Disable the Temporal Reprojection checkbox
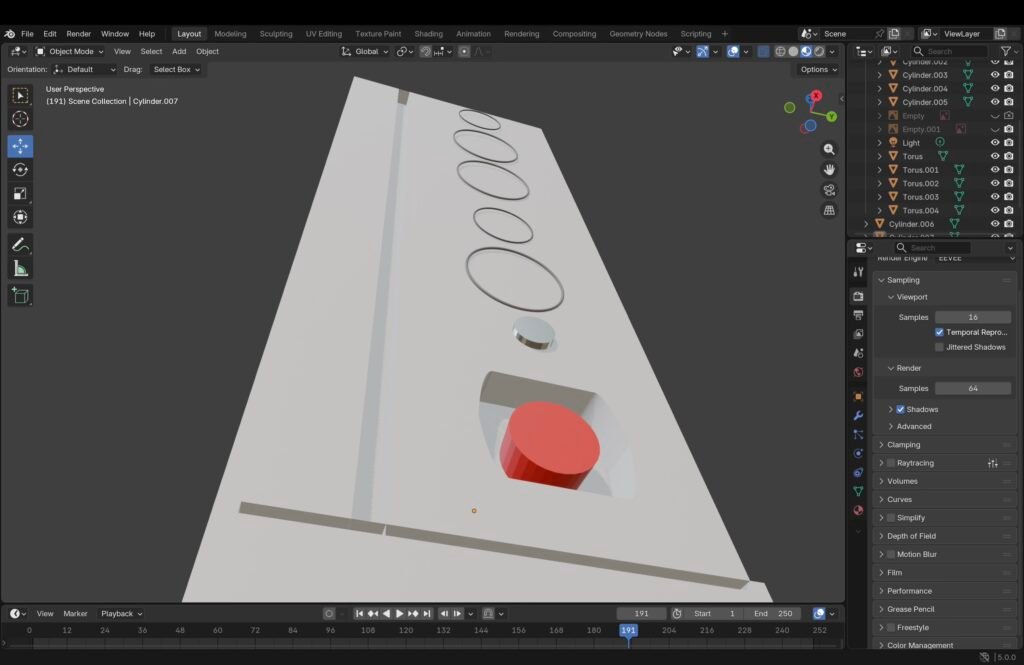1024x665 pixels. coord(939,332)
